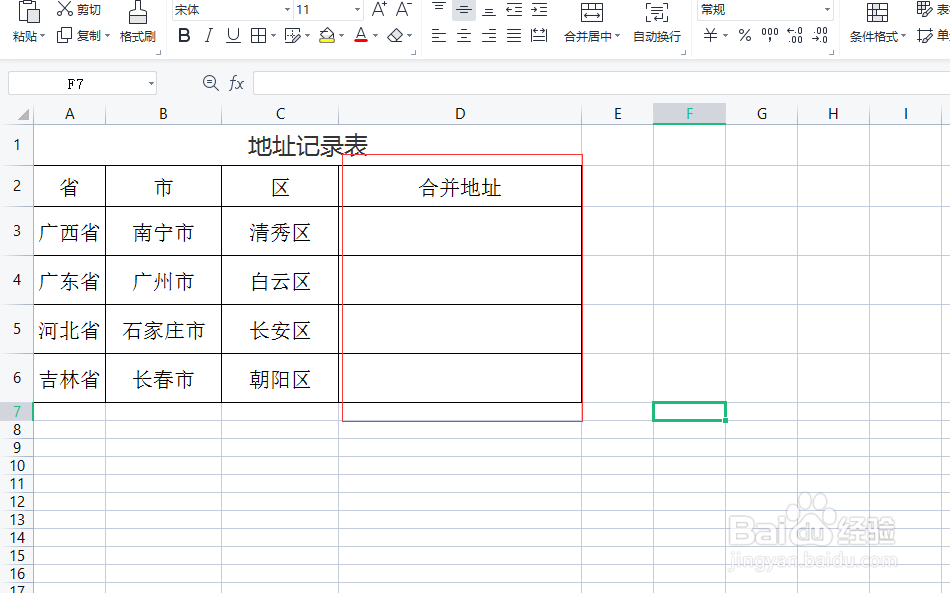The width and height of the screenshot is (950, 593).
Task: Click the cell containing 石家庄市
Action: click(x=164, y=330)
